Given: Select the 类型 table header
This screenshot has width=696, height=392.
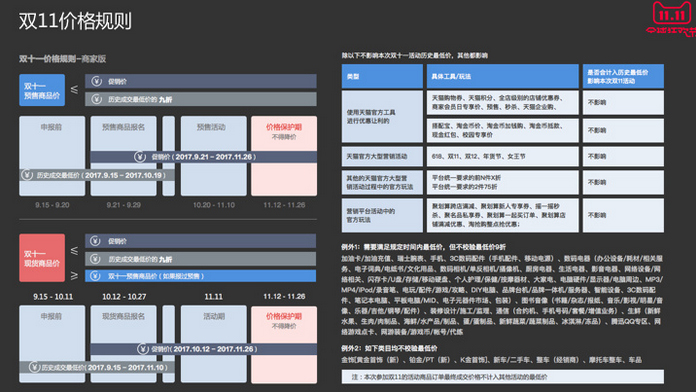Looking at the screenshot, I should click(x=382, y=76).
